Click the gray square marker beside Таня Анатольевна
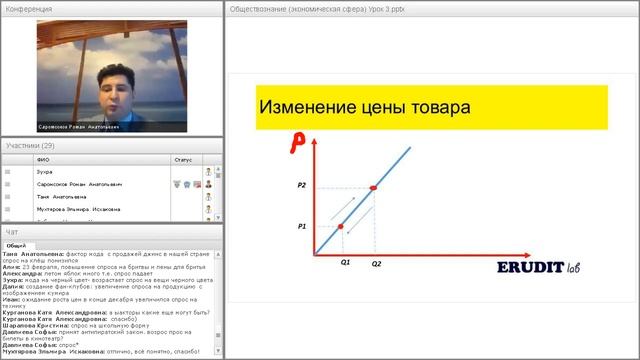640x360 pixels. coord(7,197)
